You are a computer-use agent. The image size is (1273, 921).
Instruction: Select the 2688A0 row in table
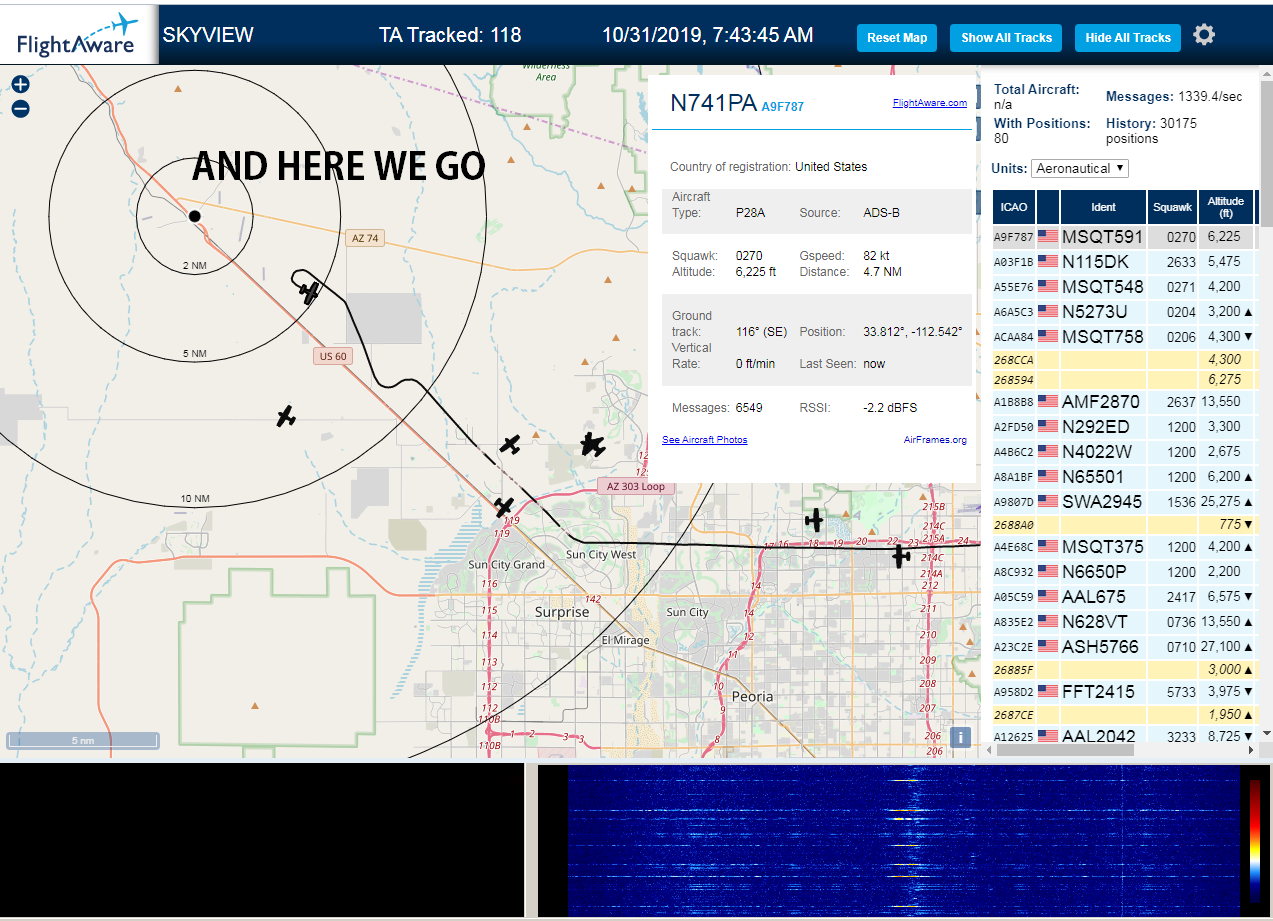click(x=1123, y=524)
